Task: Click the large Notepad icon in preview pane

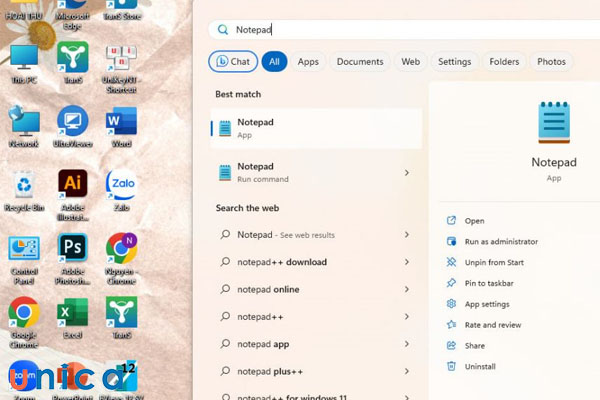Action: (x=554, y=122)
